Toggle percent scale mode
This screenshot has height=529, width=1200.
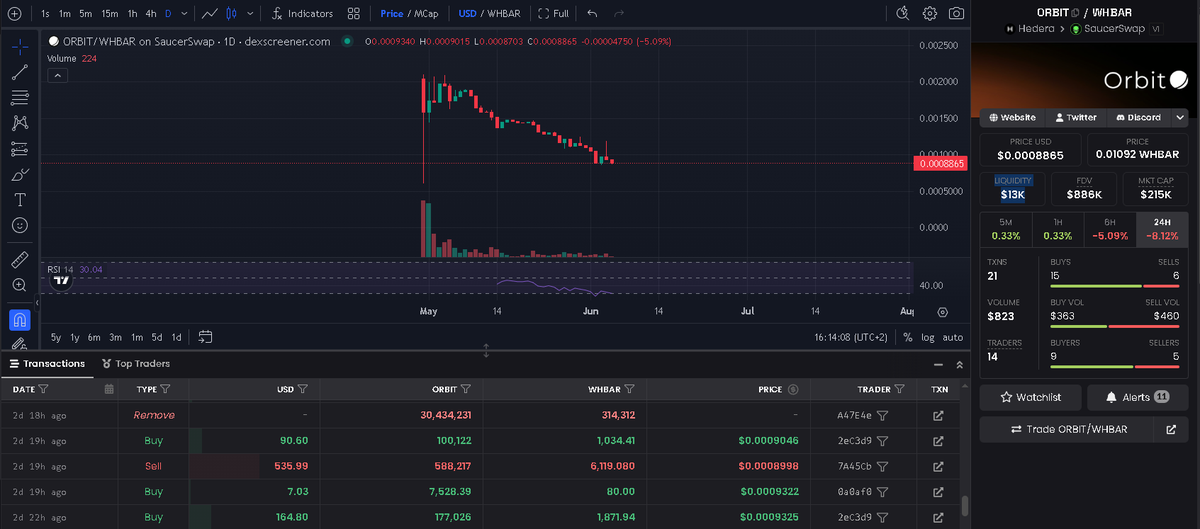(908, 337)
